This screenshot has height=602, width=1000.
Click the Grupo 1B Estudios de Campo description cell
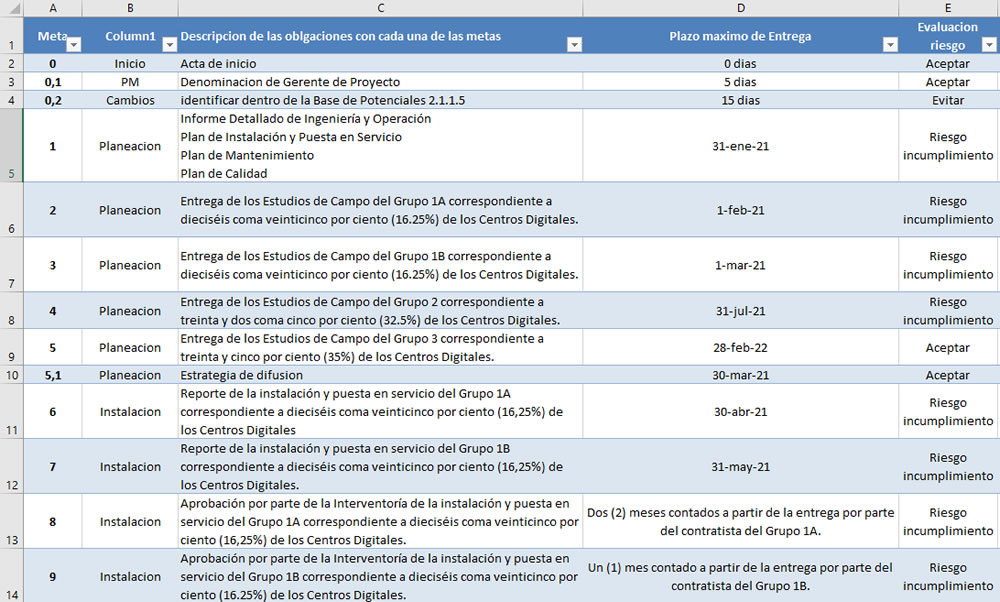pyautogui.click(x=380, y=265)
